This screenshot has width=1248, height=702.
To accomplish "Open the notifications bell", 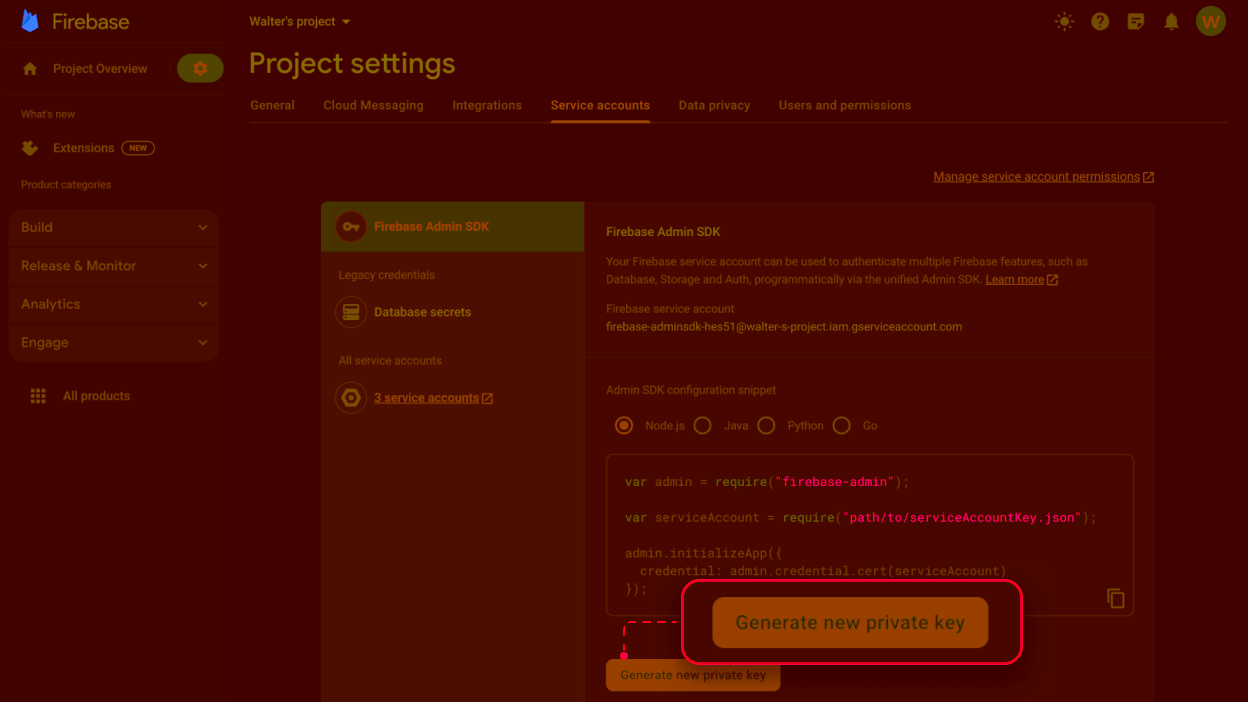I will click(1171, 21).
